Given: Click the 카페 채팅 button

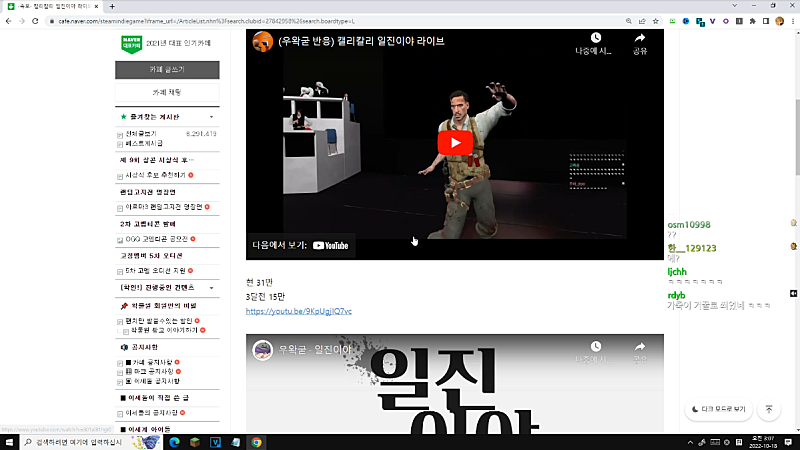Looking at the screenshot, I should point(167,92).
